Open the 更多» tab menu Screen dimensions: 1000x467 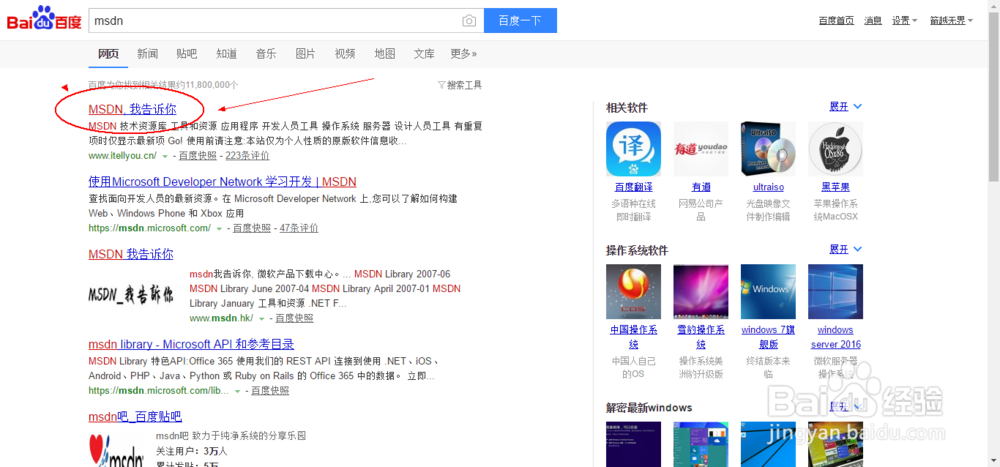(x=464, y=54)
